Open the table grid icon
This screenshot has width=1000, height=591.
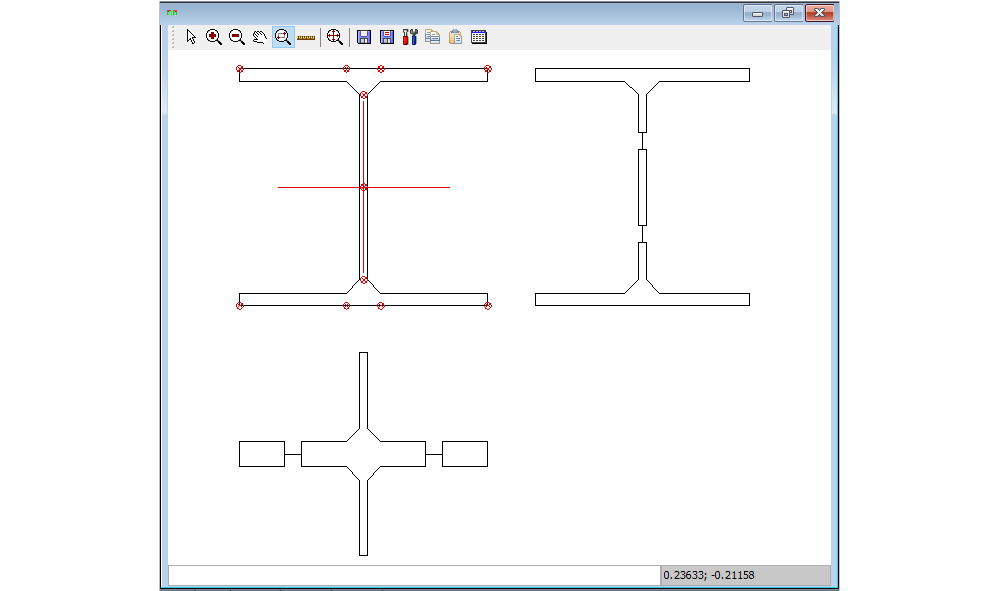coord(479,37)
